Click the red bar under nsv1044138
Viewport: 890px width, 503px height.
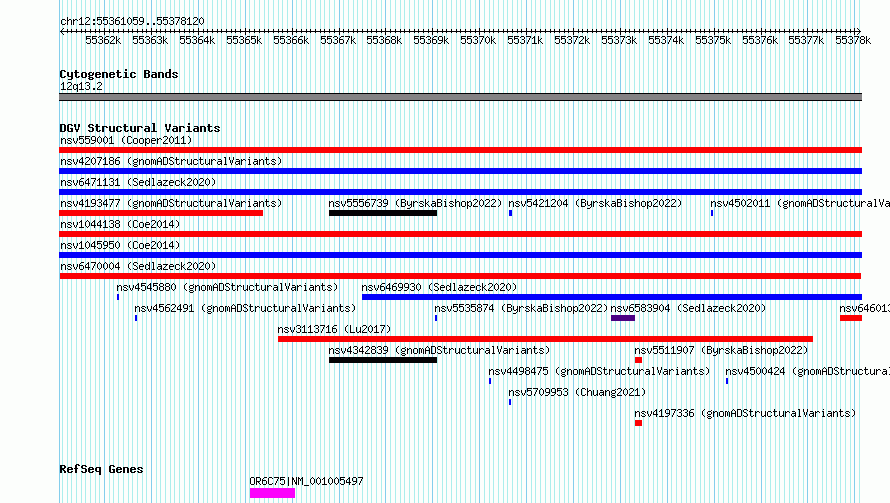coord(460,234)
